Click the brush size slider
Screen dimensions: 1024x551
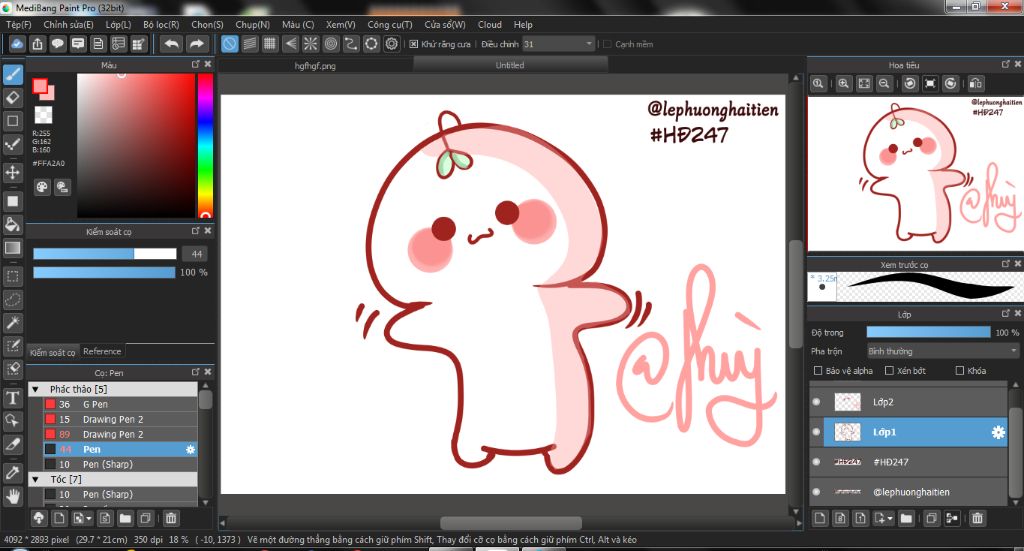pyautogui.click(x=104, y=254)
